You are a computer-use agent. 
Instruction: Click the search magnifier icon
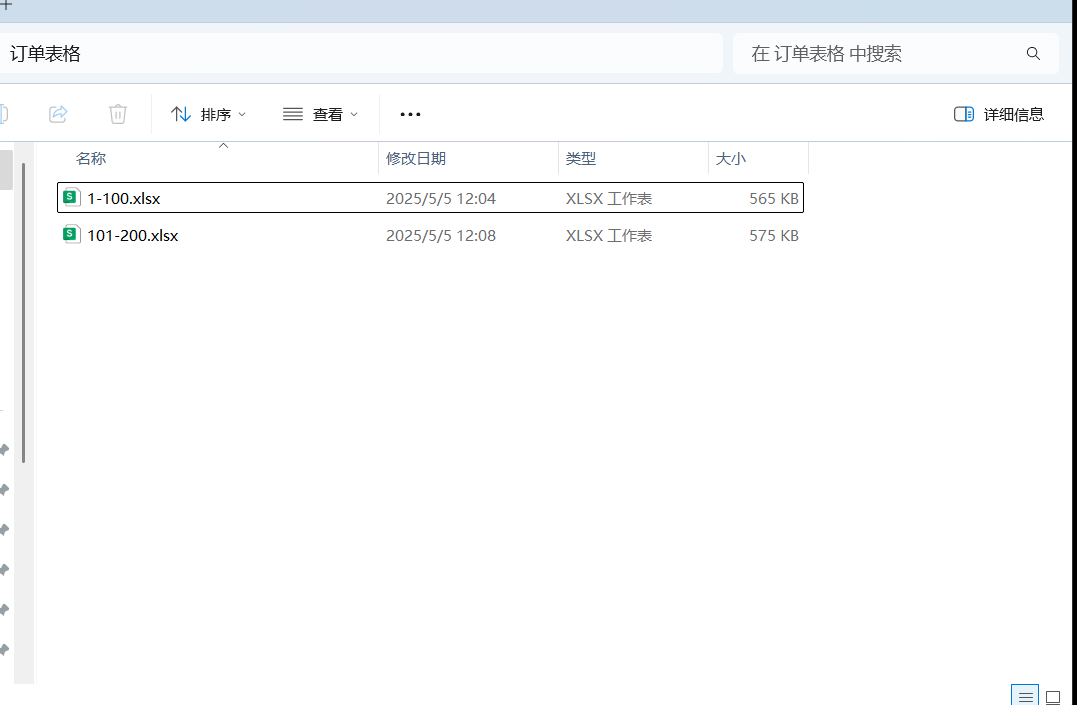(1033, 54)
